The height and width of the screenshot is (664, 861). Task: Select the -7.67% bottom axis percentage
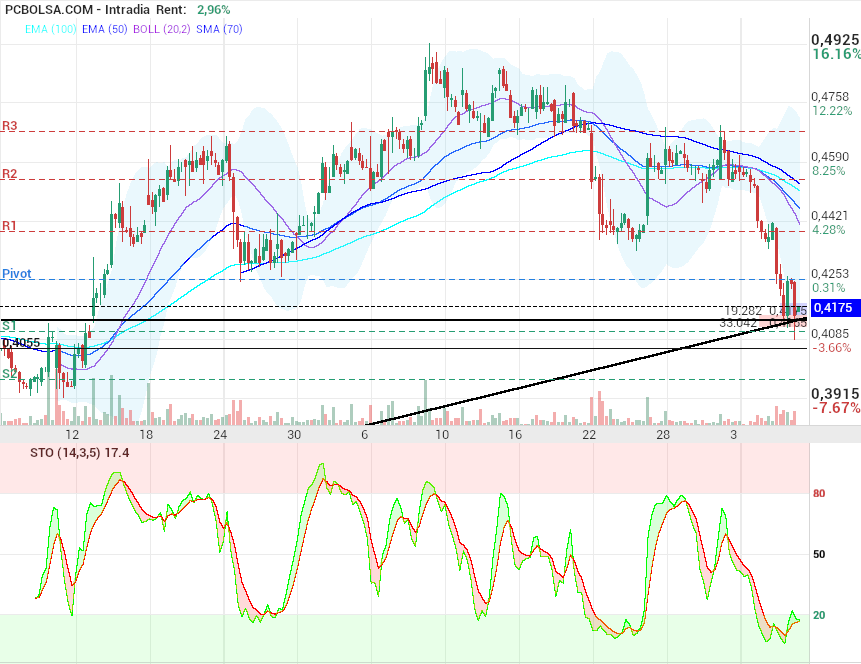pos(835,408)
